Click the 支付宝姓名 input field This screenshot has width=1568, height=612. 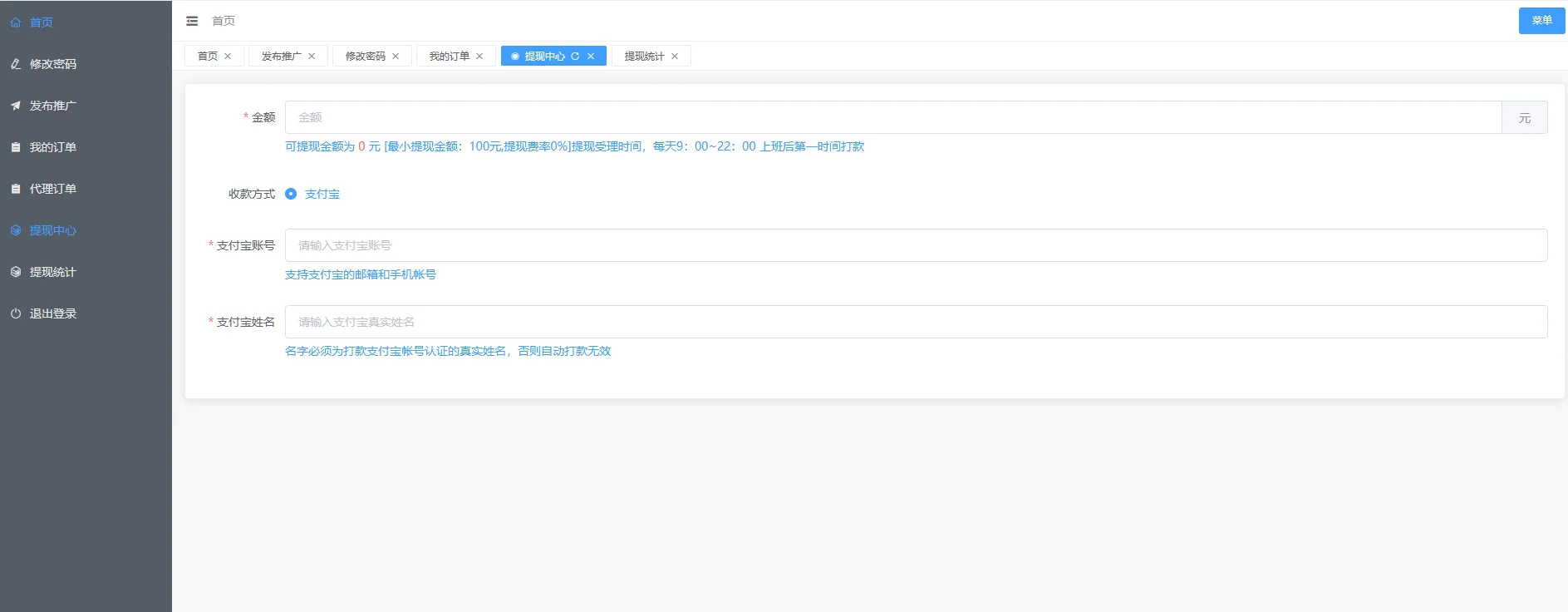(x=916, y=322)
